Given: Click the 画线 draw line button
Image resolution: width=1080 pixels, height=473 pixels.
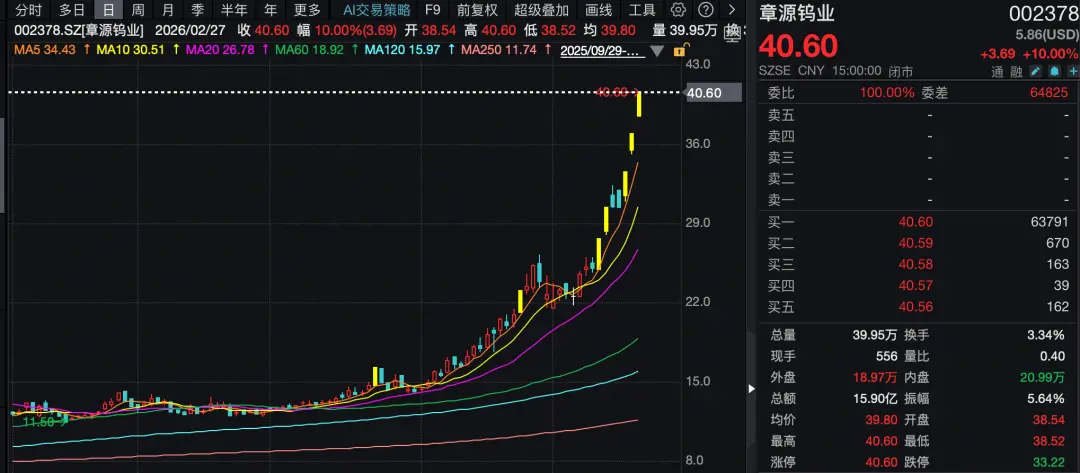Looking at the screenshot, I should tap(598, 10).
